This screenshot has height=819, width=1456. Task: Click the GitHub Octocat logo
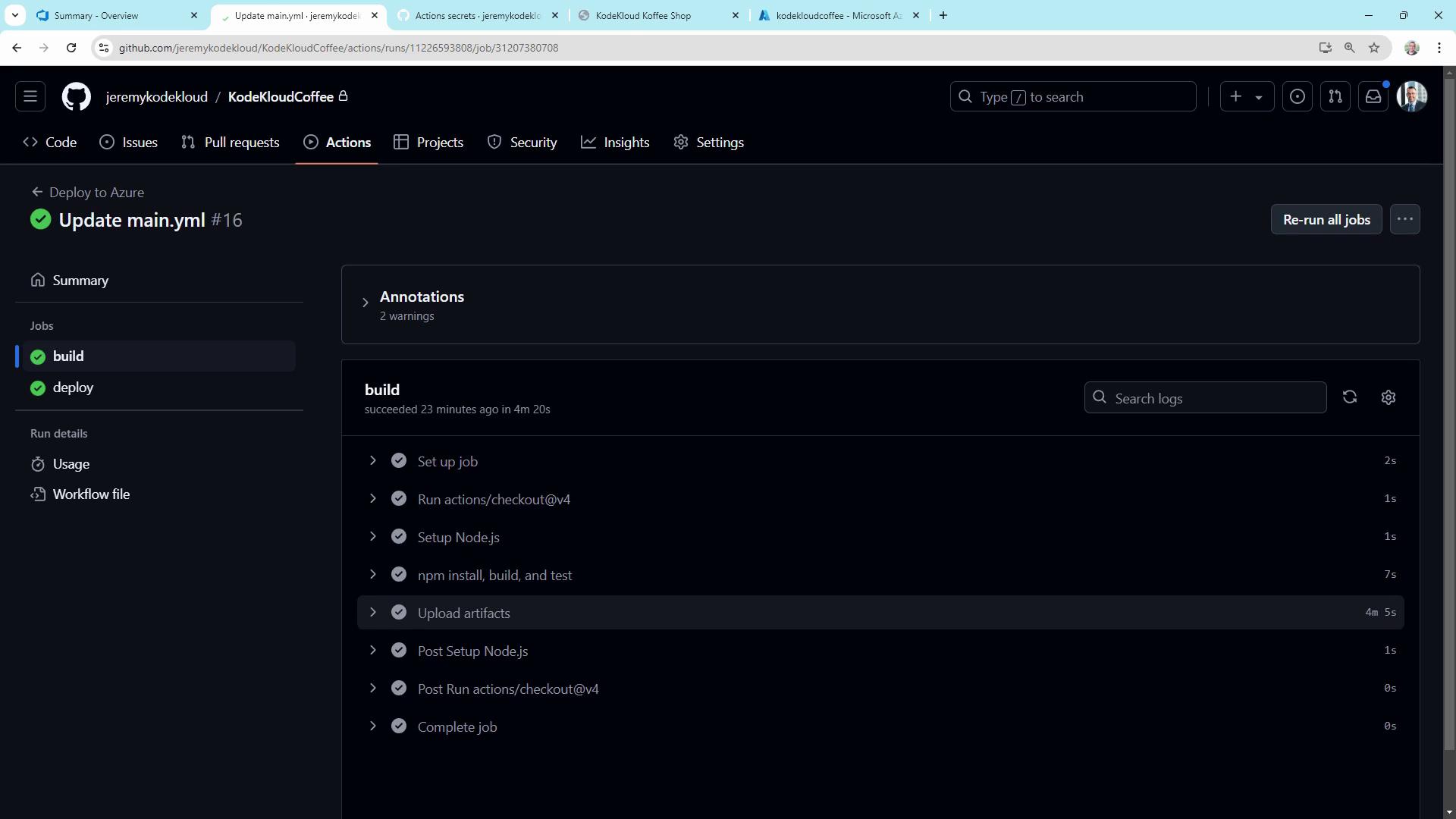click(76, 97)
